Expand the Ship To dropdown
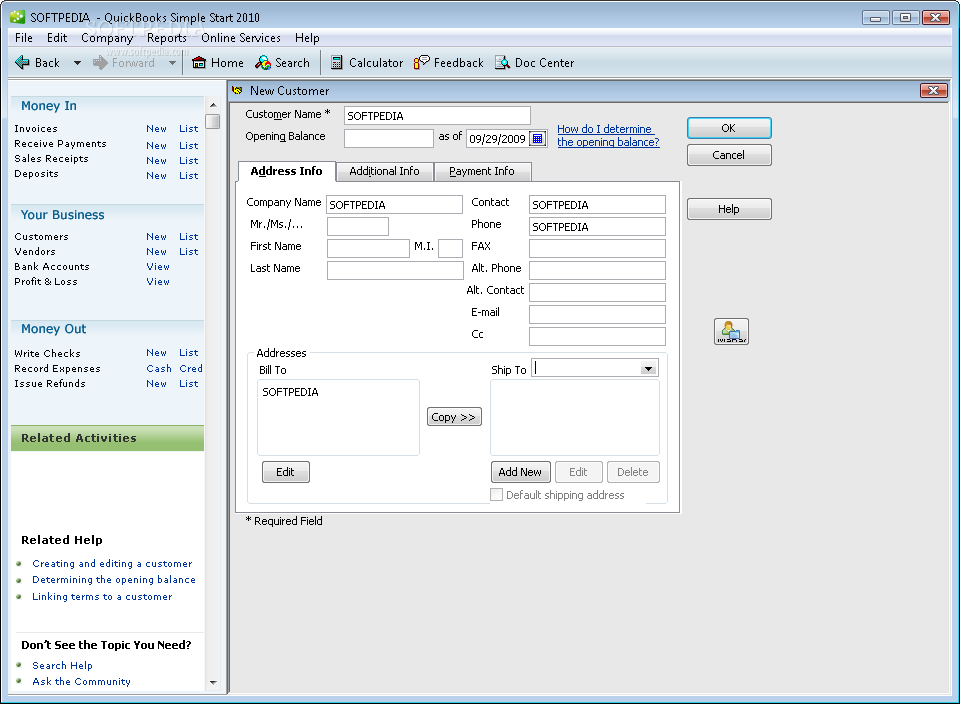Image resolution: width=960 pixels, height=704 pixels. click(648, 369)
